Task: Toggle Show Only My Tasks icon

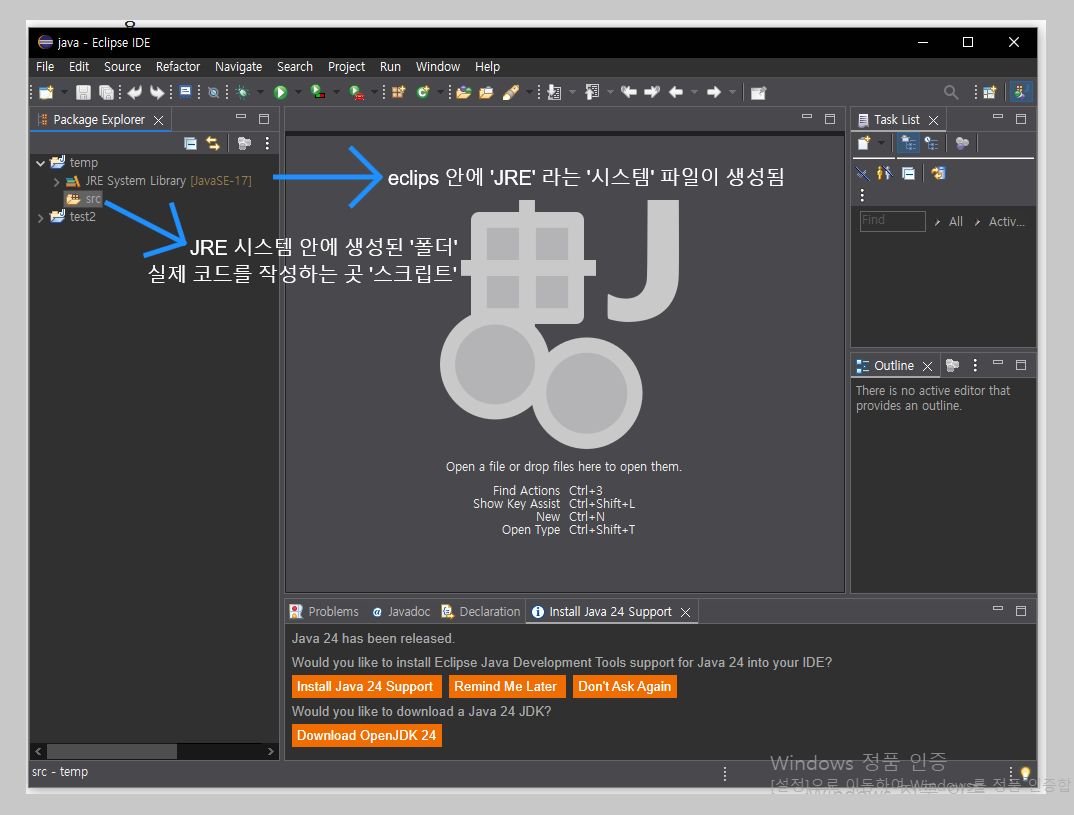Action: point(885,173)
